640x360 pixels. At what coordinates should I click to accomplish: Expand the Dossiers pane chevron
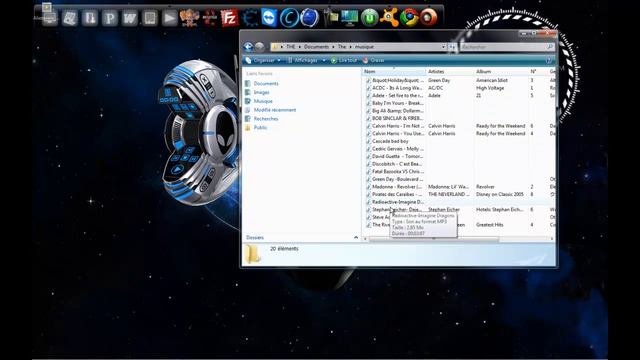coord(356,238)
